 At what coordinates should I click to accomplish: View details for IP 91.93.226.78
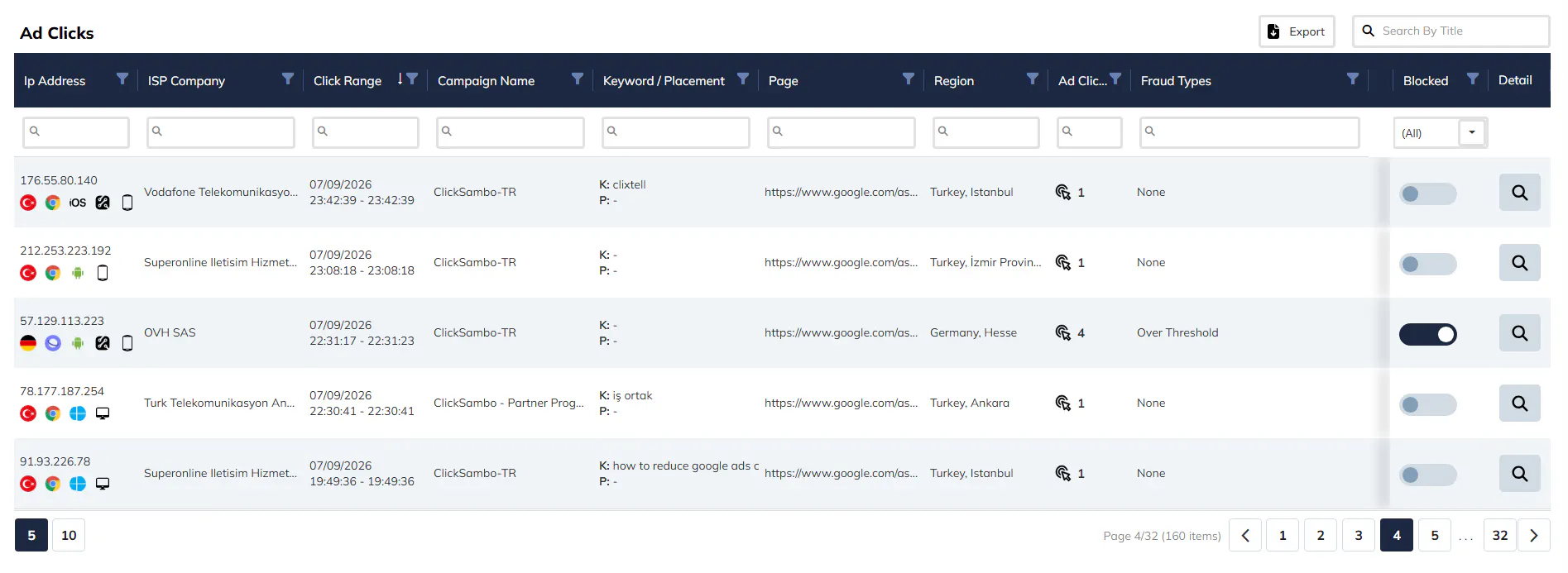pyautogui.click(x=1520, y=474)
